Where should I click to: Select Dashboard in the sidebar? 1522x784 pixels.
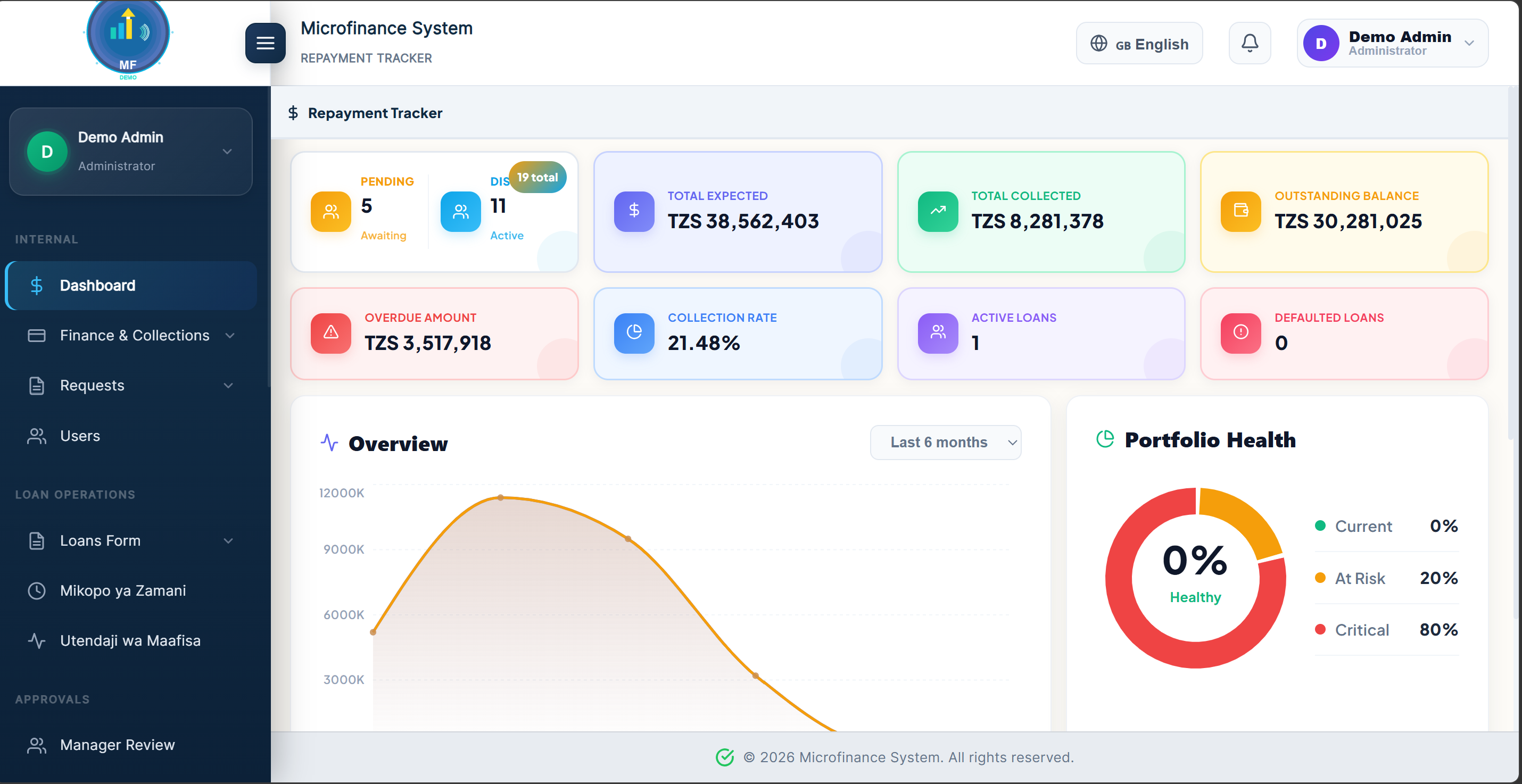130,286
